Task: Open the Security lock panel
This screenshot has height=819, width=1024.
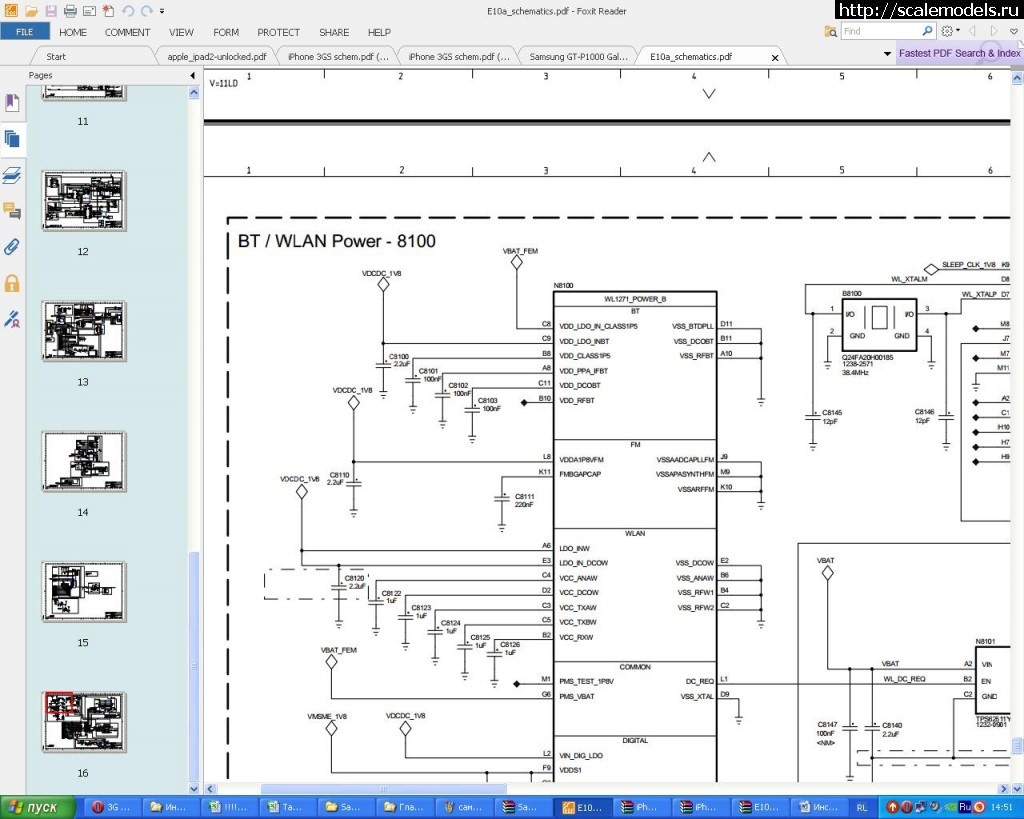Action: click(x=12, y=283)
